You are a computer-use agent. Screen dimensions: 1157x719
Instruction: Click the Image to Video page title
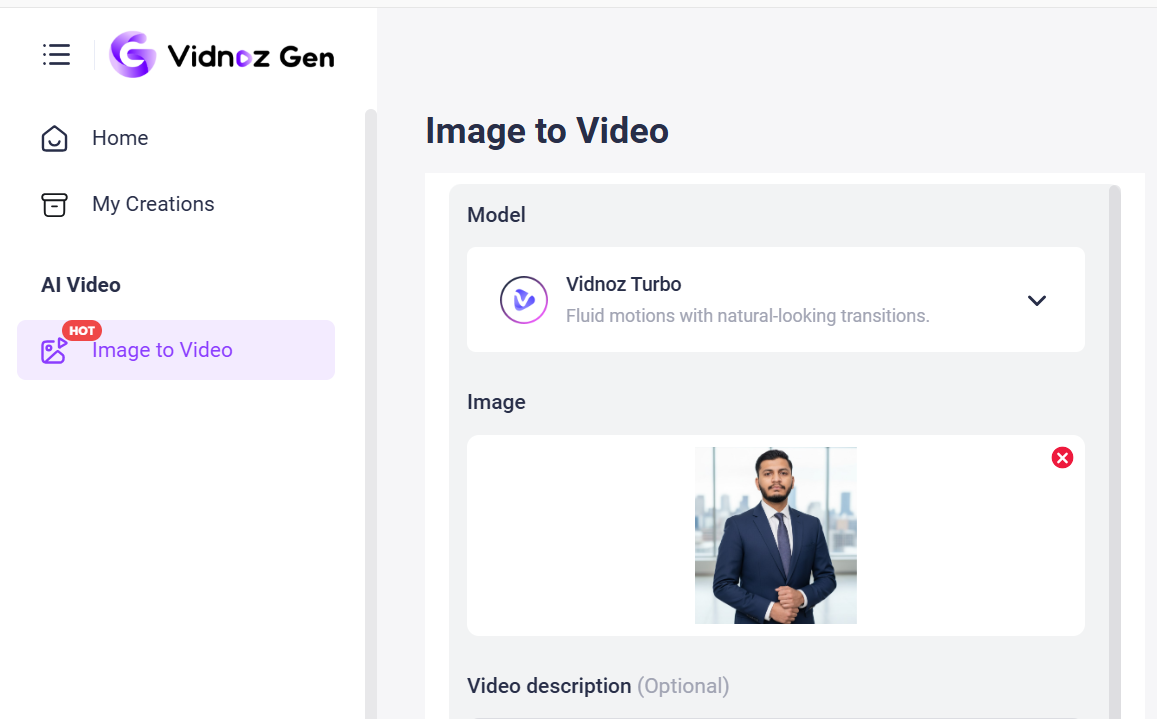pyautogui.click(x=546, y=131)
